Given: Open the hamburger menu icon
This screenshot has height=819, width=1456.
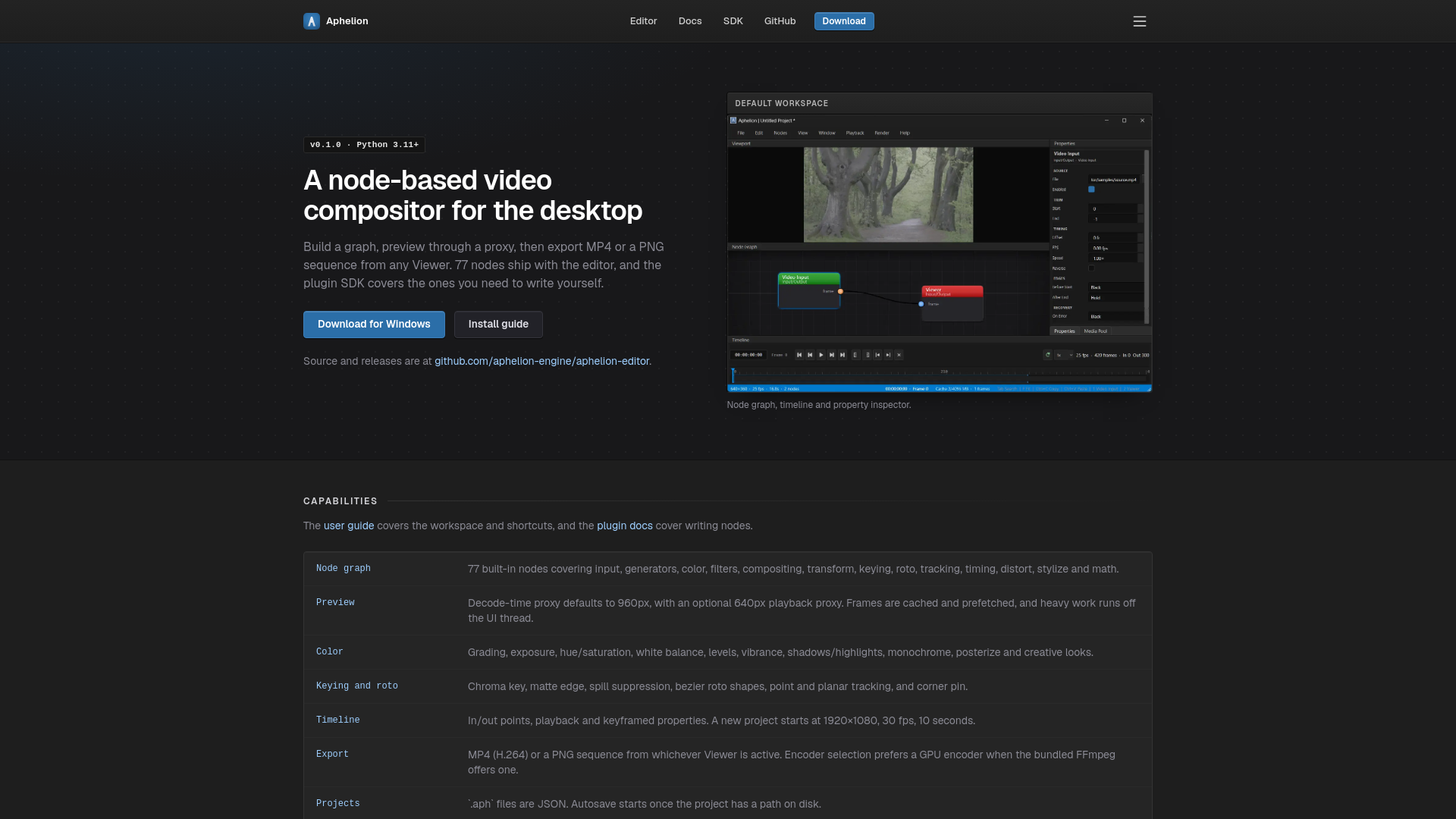Looking at the screenshot, I should (x=1139, y=21).
